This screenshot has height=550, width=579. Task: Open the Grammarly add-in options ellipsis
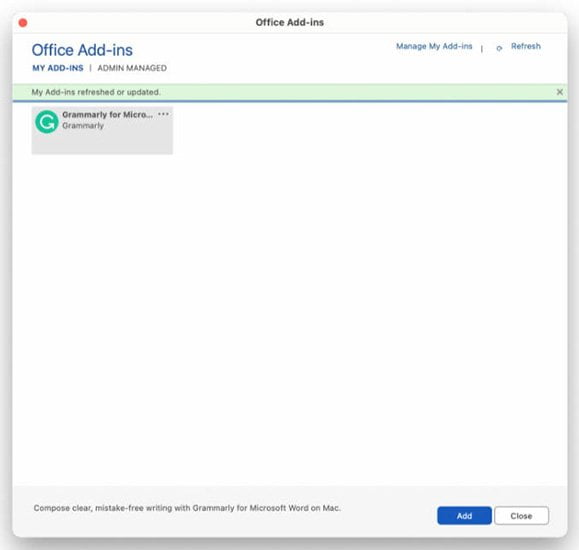tap(163, 114)
